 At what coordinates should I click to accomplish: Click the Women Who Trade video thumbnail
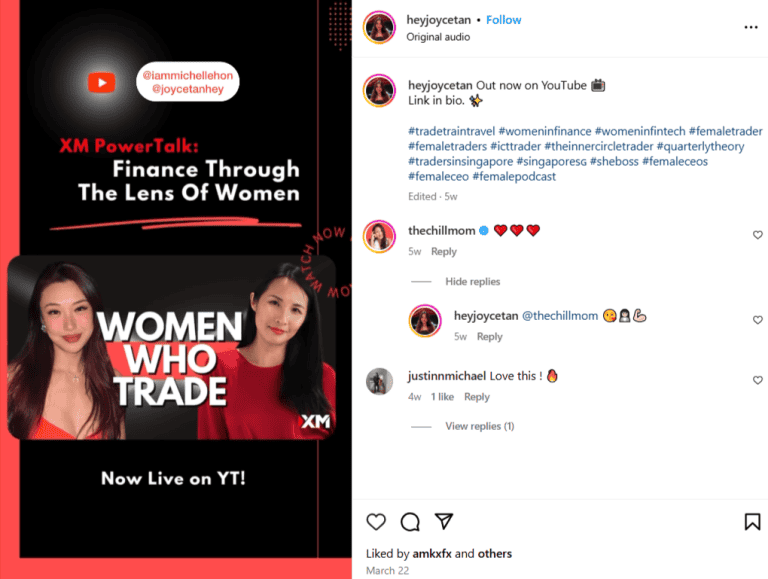[x=172, y=347]
